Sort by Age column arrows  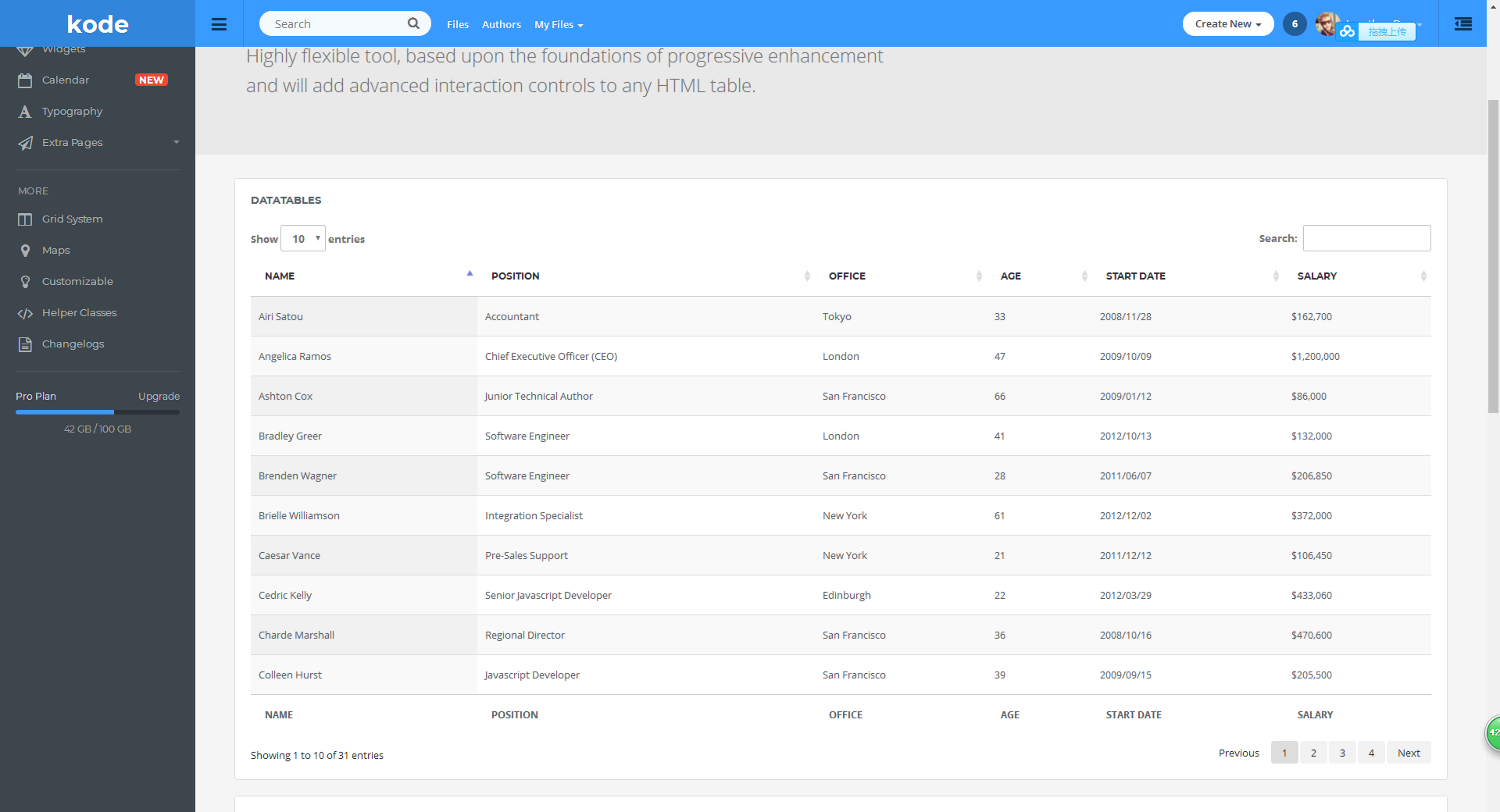(x=1084, y=276)
